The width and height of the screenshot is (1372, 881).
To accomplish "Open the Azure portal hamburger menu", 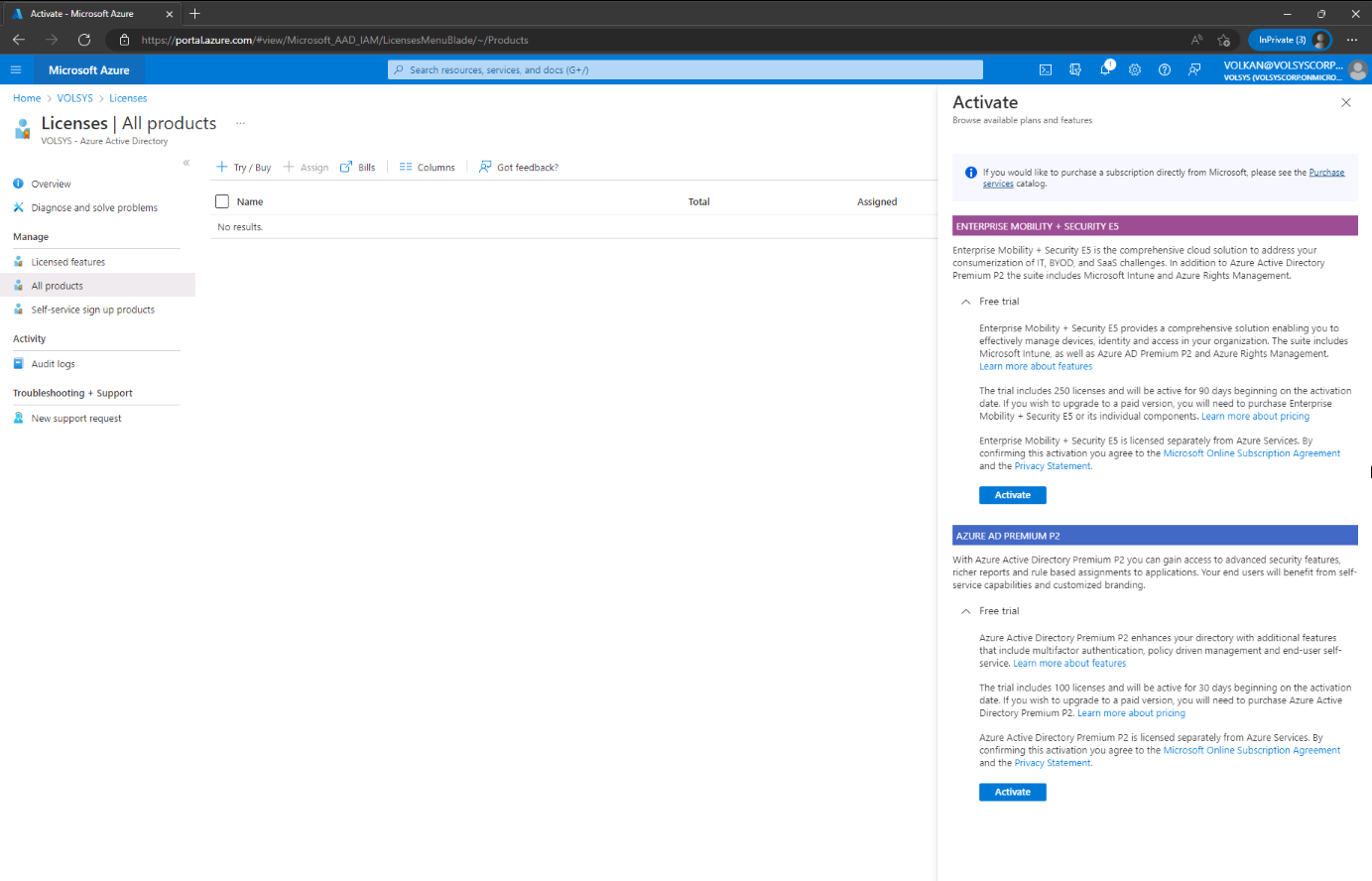I will coord(16,69).
